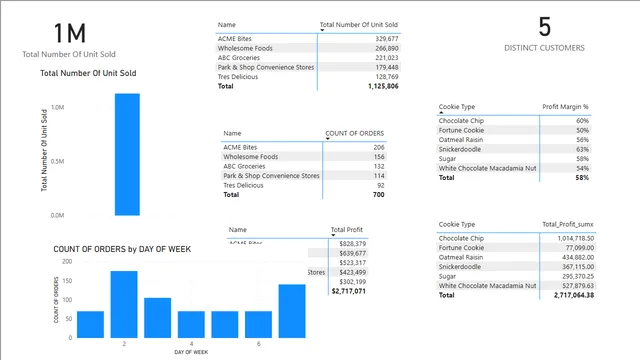This screenshot has width=640, height=360.
Task: Select ABC Groceries in the COUNT OF ORDERS table
Action: coord(244,166)
